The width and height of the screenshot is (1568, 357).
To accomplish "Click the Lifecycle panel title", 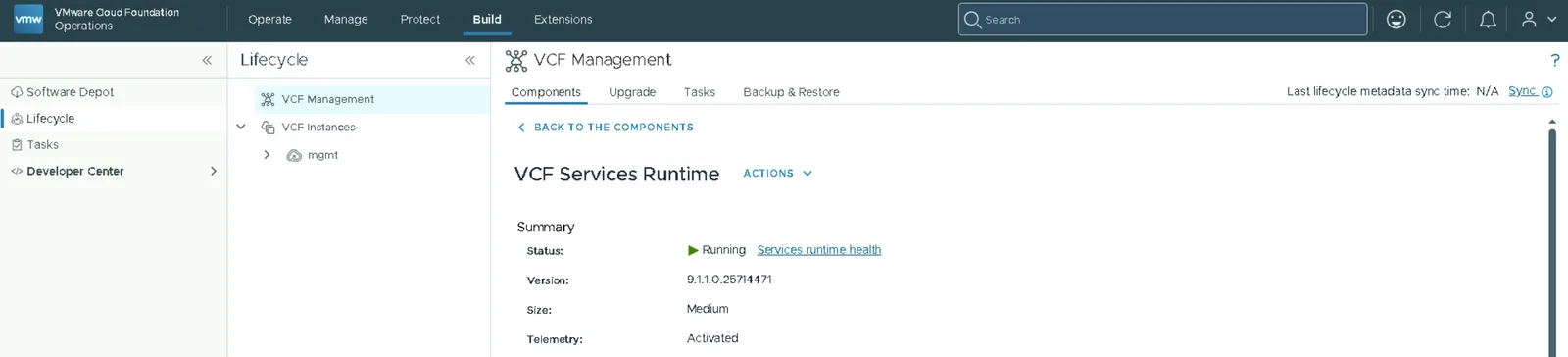I will [x=274, y=60].
